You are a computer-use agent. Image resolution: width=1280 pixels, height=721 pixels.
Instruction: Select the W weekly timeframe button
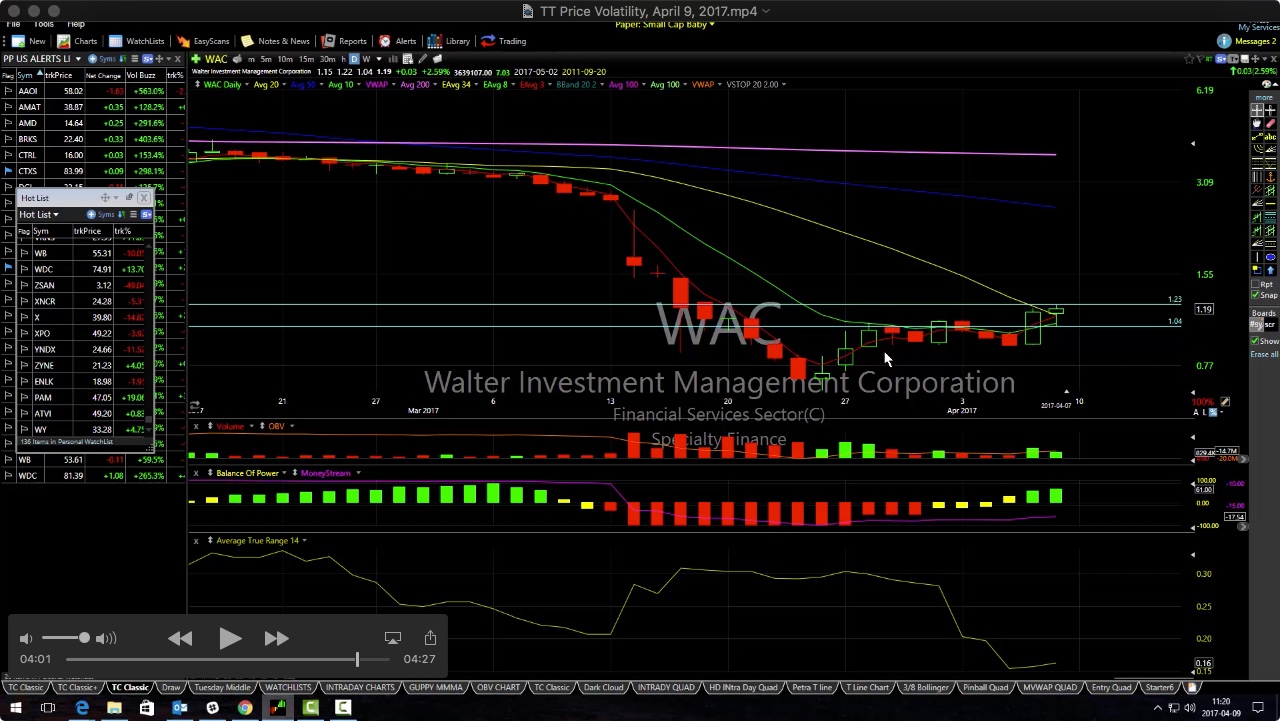click(366, 59)
